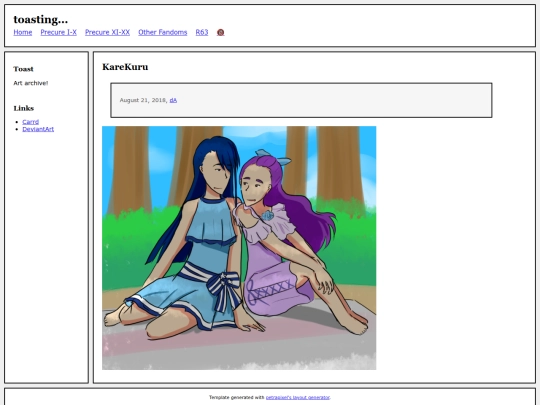Go to Precure I-X page
This screenshot has width=540, height=405.
pyautogui.click(x=59, y=32)
